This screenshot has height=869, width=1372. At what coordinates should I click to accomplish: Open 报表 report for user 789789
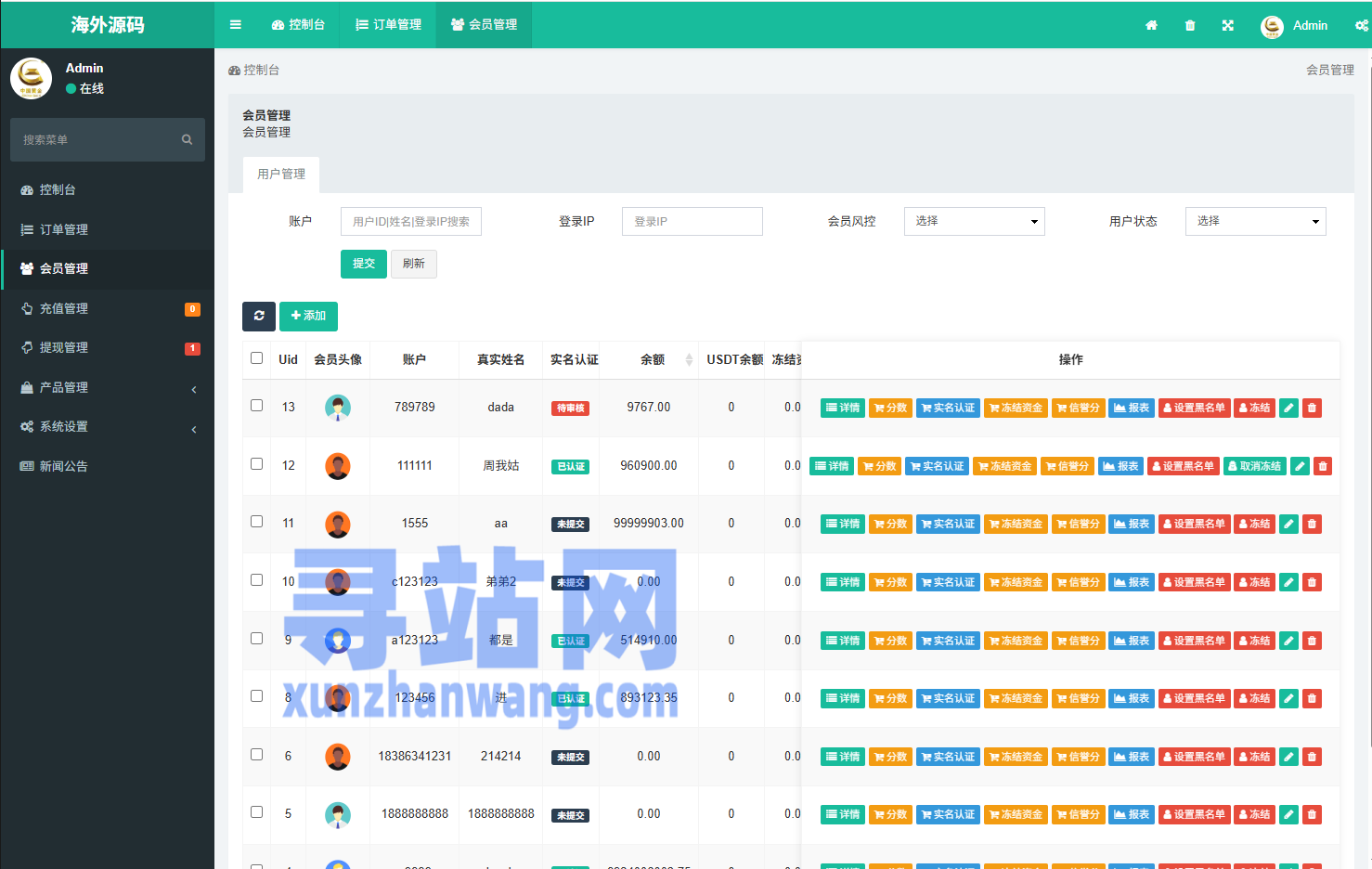1132,408
